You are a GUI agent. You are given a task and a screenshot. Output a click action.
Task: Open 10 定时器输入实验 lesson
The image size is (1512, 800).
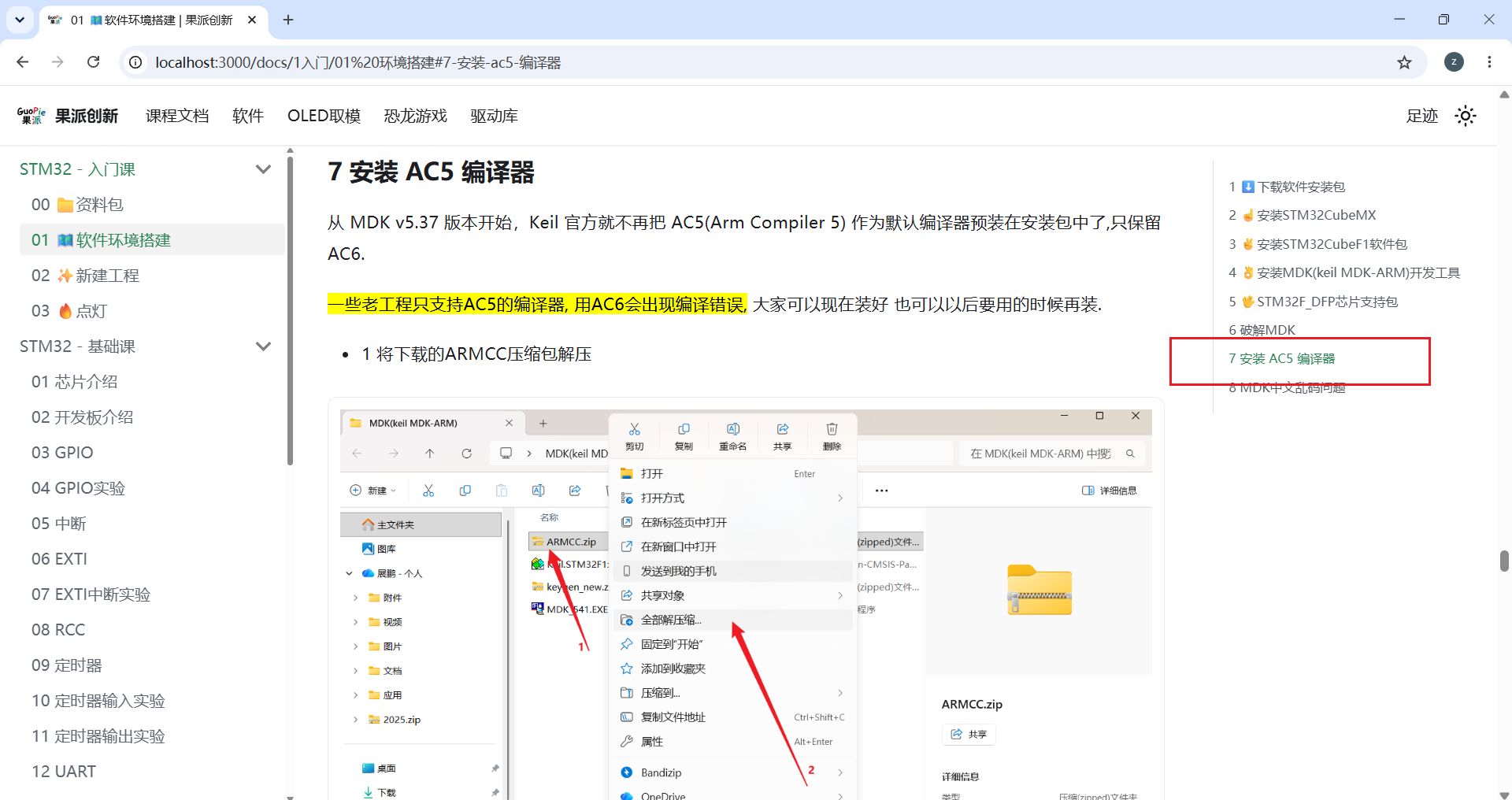(x=152, y=701)
